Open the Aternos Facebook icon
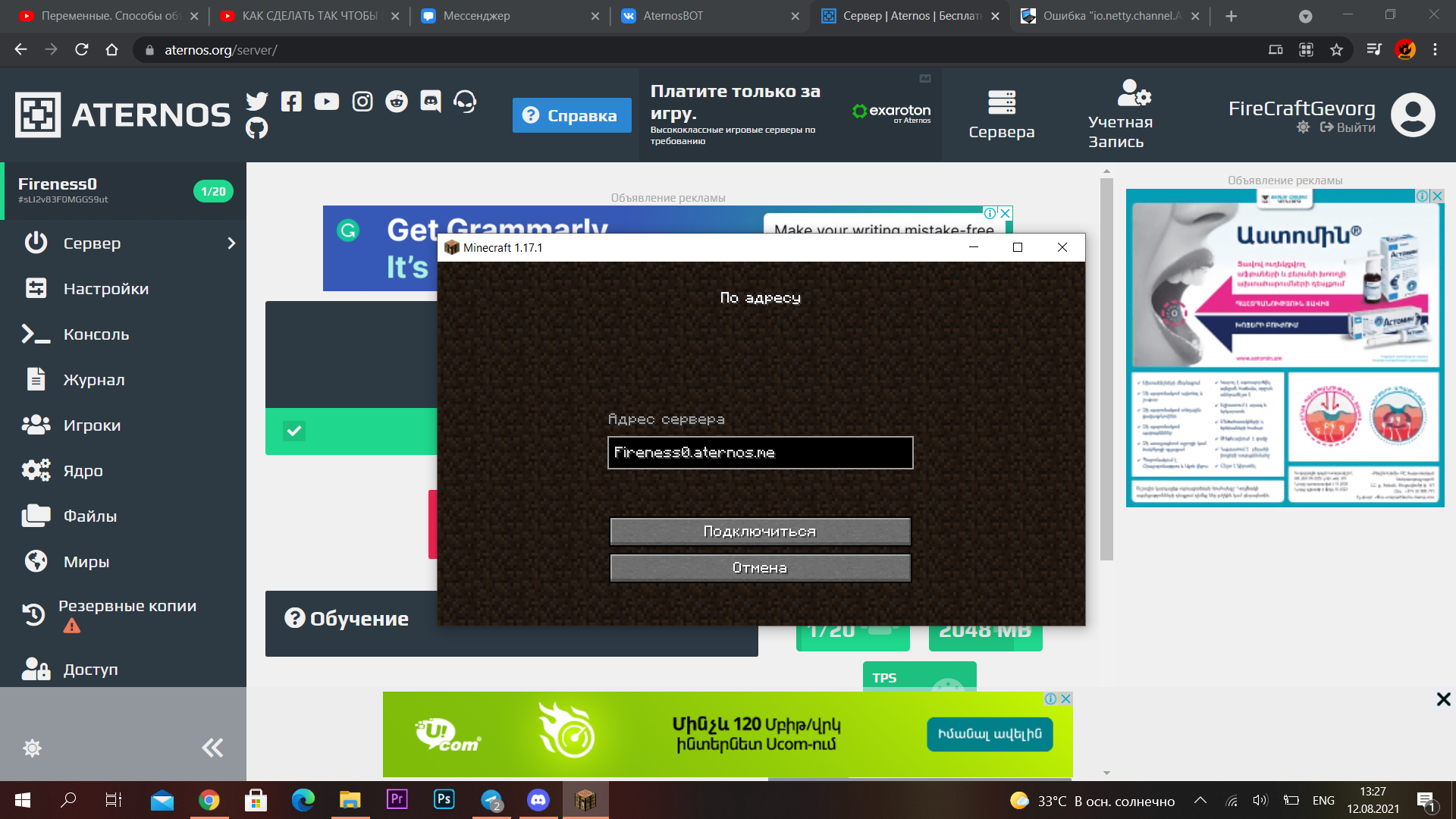1456x819 pixels. [x=291, y=101]
